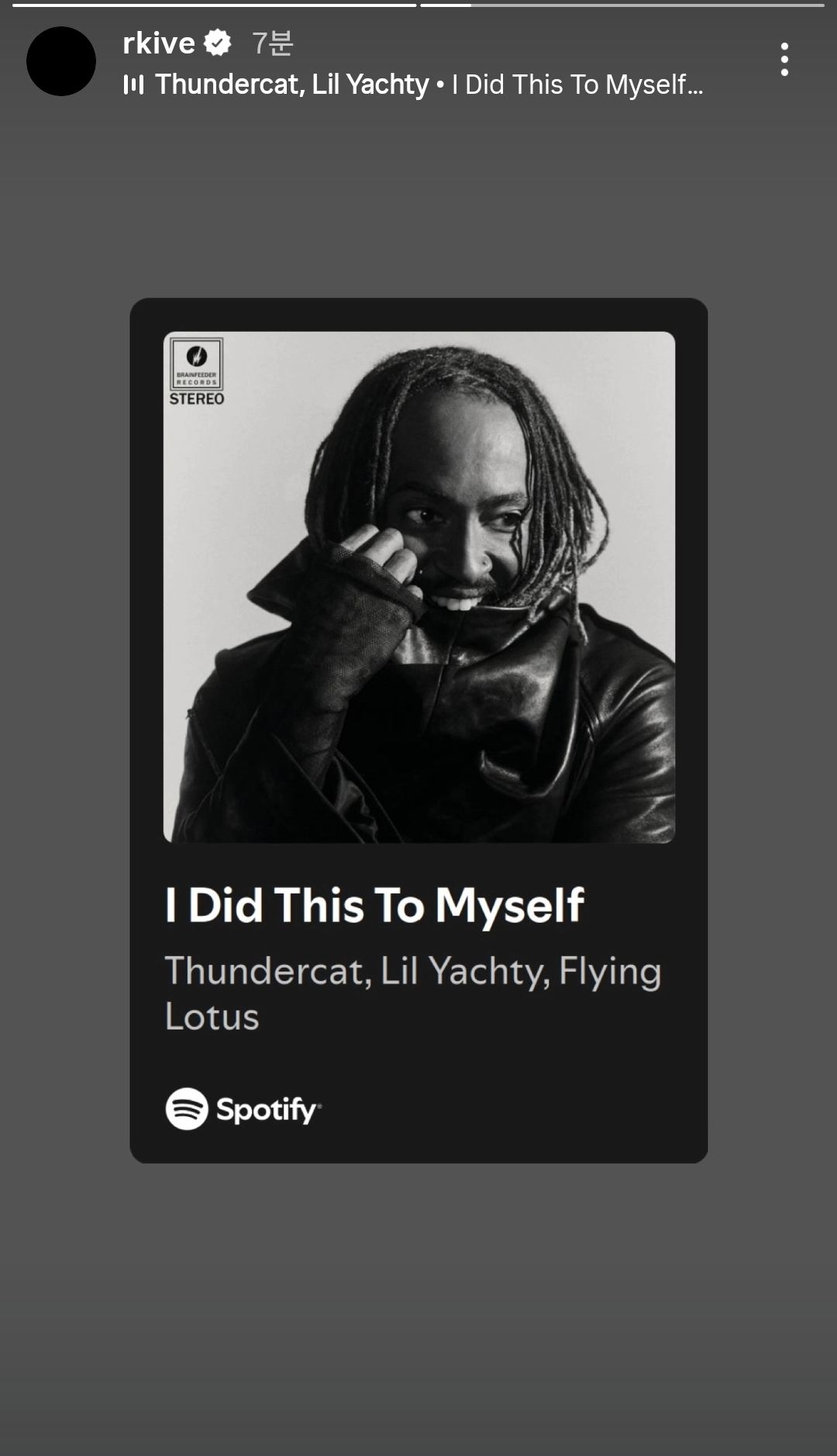Tap the Spotify wordmark text

coord(267,1109)
